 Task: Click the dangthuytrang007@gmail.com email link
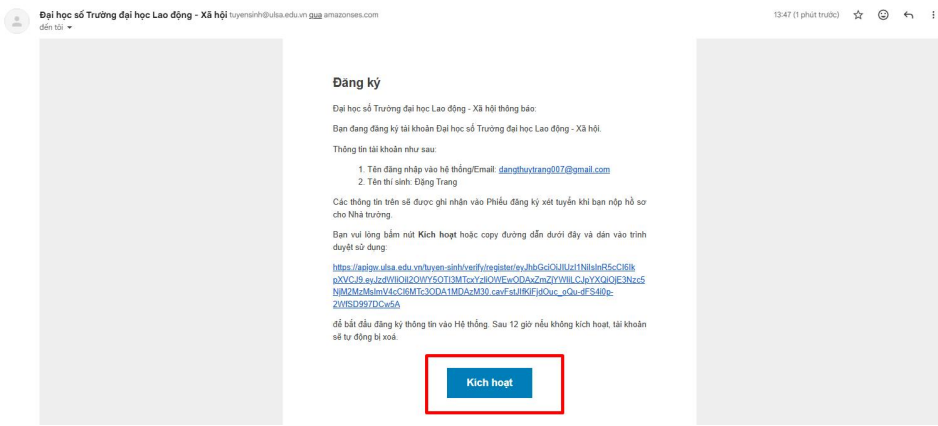tap(554, 169)
